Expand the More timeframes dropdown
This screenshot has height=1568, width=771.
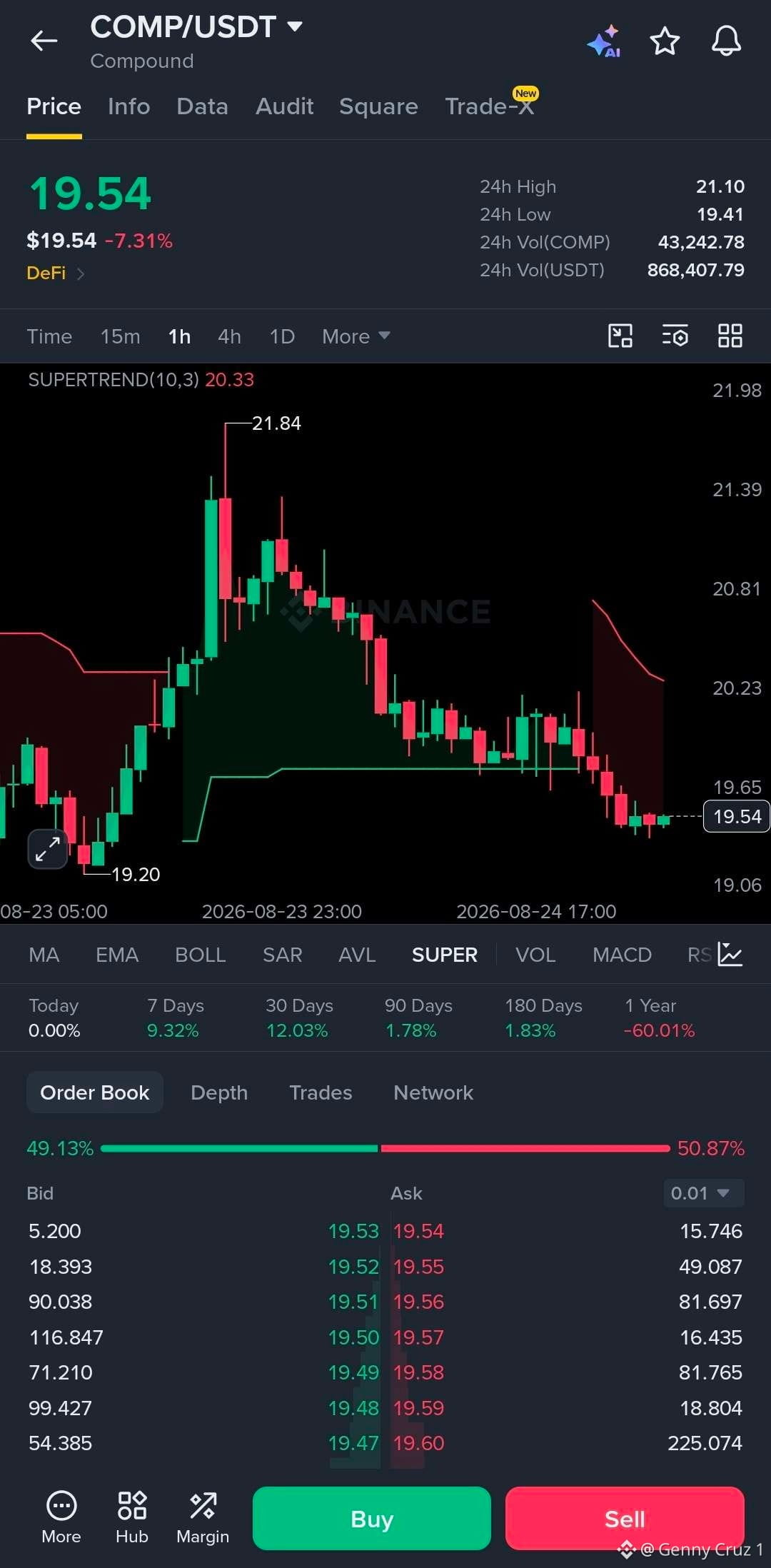(356, 336)
